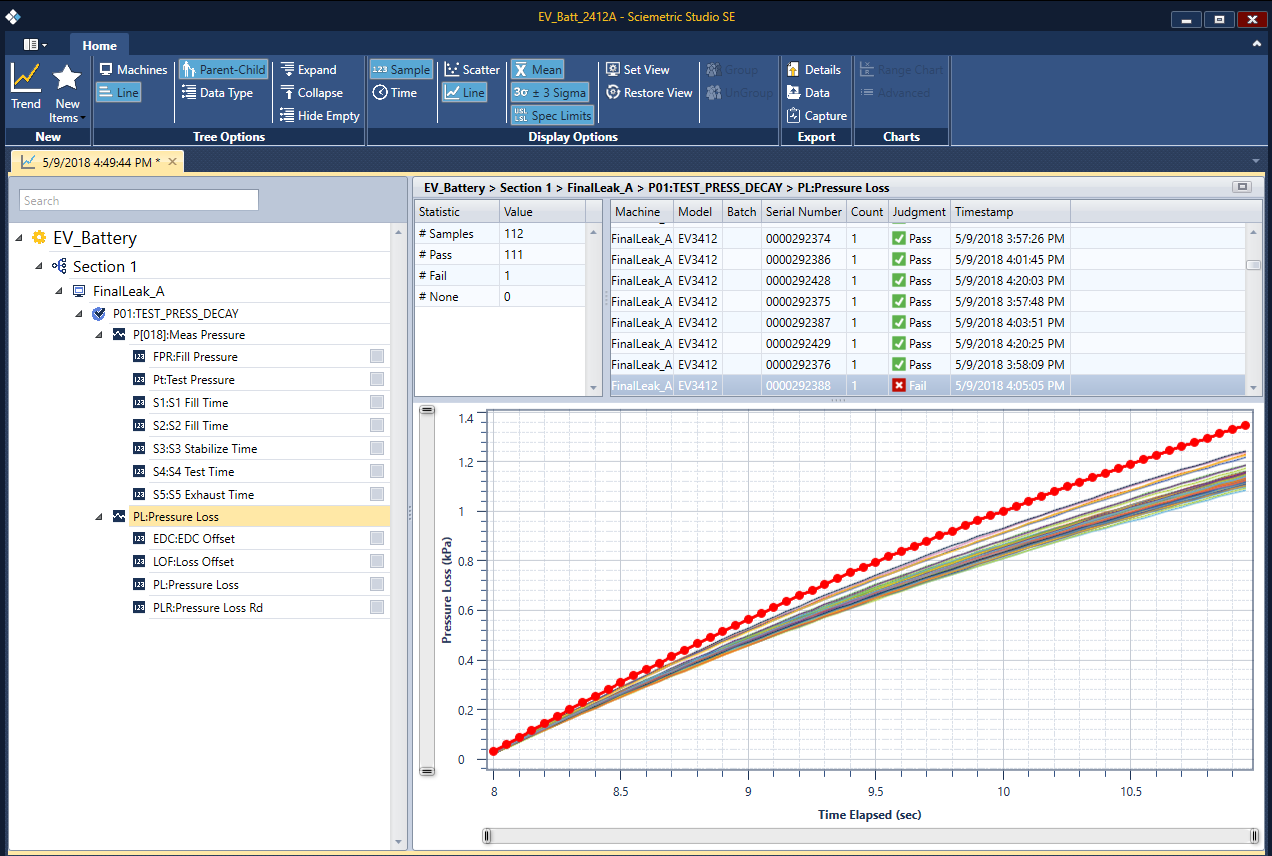Toggle the Line tree option
Viewport: 1272px width, 856px height.
(x=119, y=93)
